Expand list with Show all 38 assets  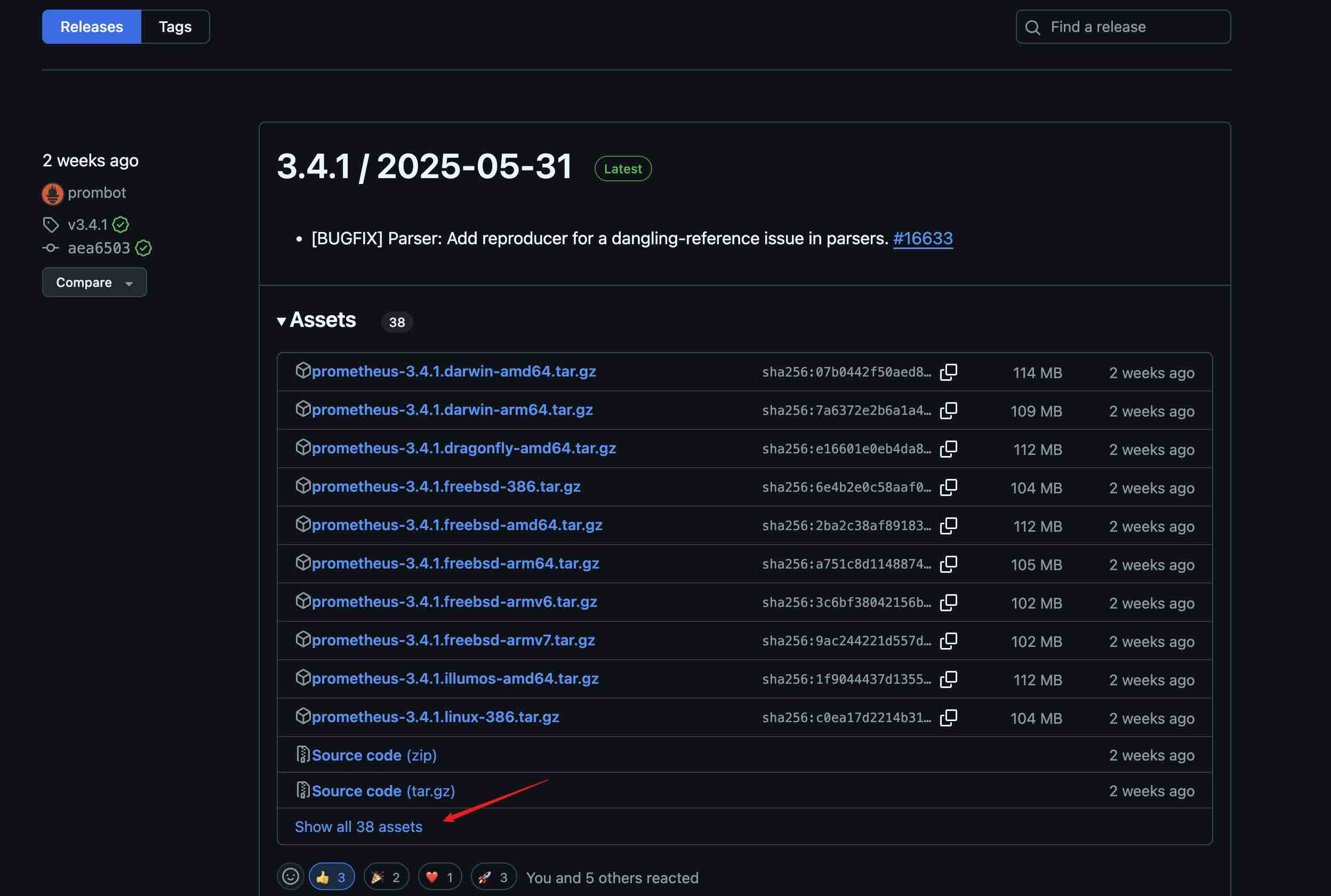(358, 826)
